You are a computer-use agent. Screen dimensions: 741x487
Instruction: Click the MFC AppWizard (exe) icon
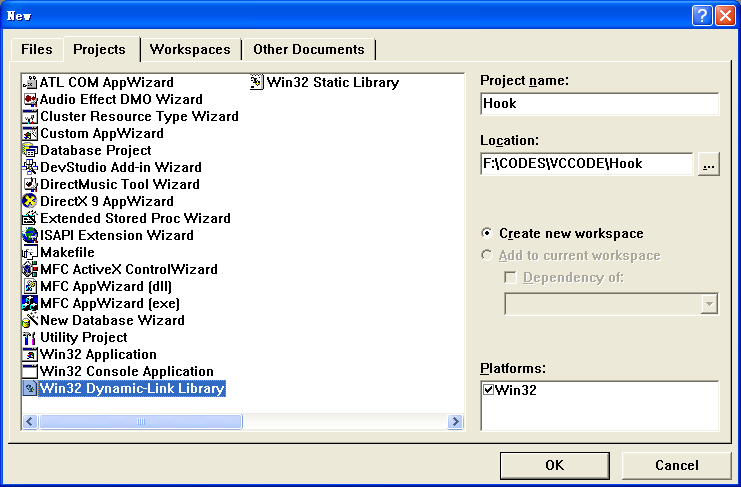pyautogui.click(x=30, y=303)
